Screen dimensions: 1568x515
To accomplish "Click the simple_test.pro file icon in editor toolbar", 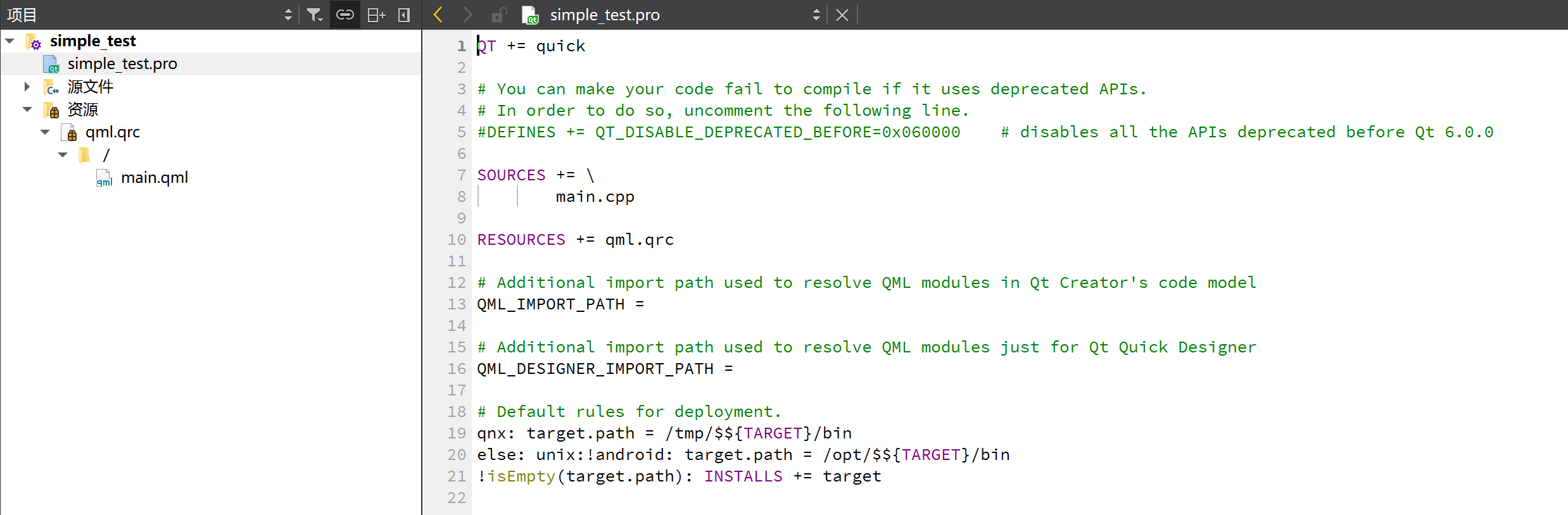I will point(530,15).
